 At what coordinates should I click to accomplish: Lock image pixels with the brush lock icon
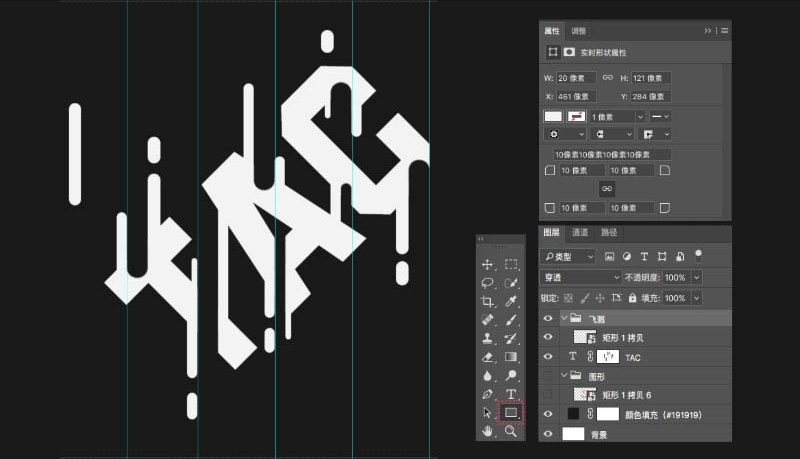pyautogui.click(x=585, y=298)
